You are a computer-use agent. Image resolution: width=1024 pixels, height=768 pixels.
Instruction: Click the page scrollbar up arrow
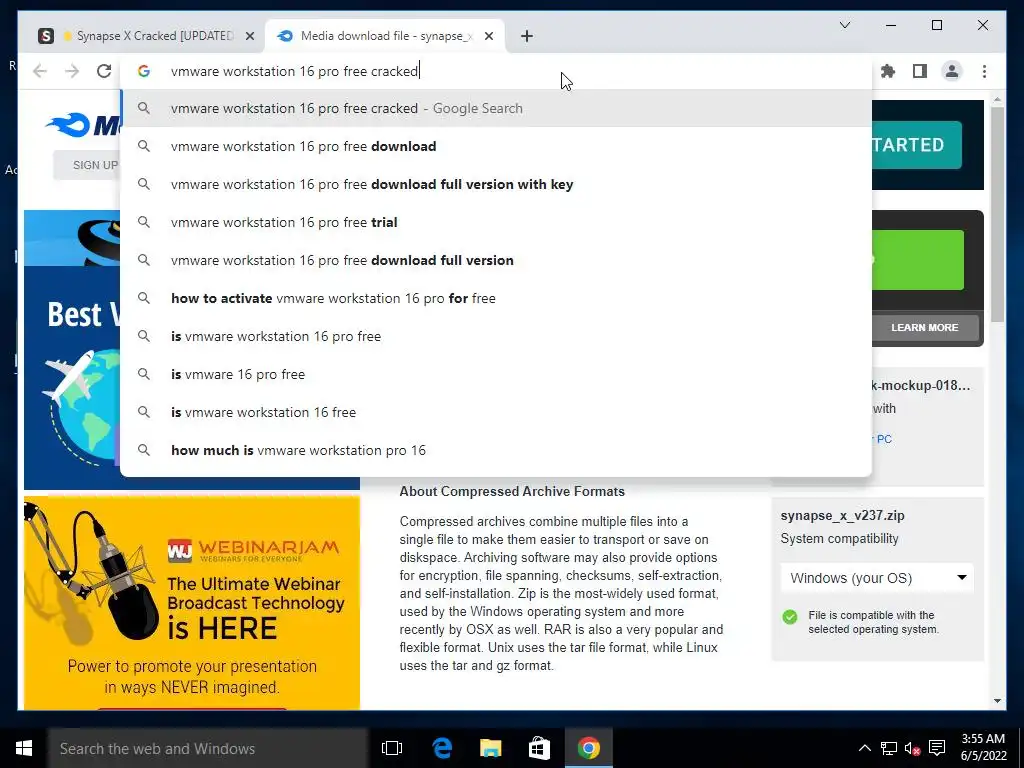[997, 100]
